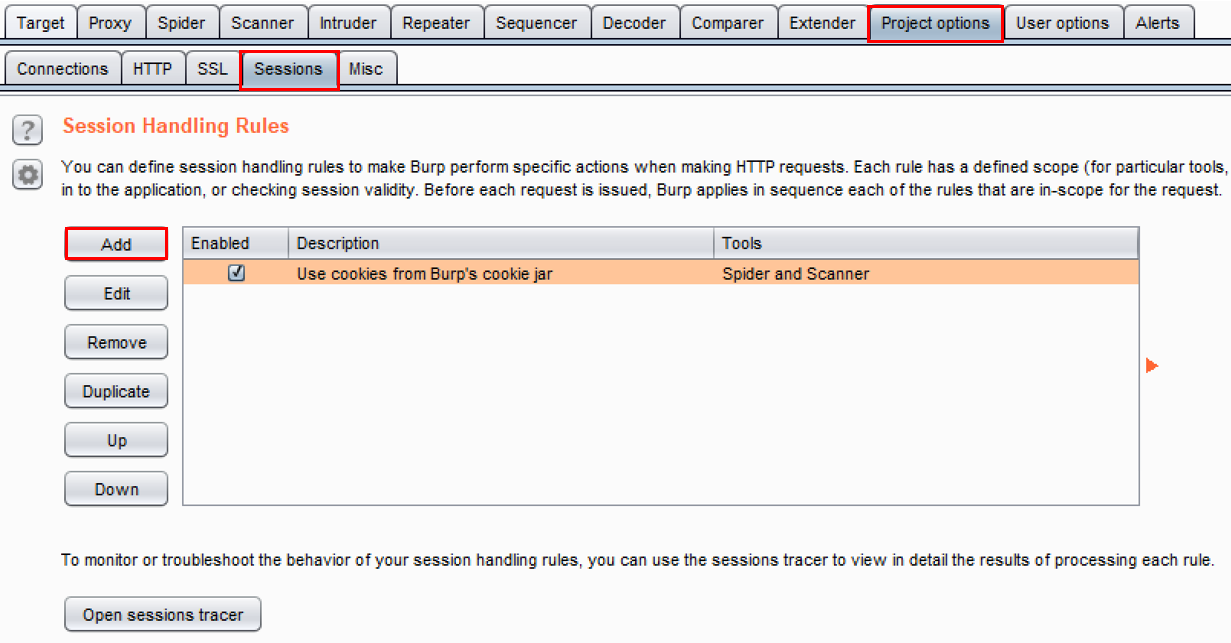Switch to the SSL sub-tab
Image resolution: width=1231 pixels, height=643 pixels.
(212, 69)
